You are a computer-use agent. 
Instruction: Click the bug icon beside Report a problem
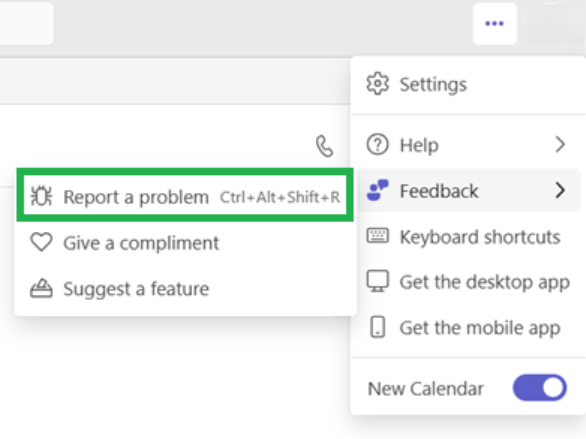pyautogui.click(x=41, y=196)
